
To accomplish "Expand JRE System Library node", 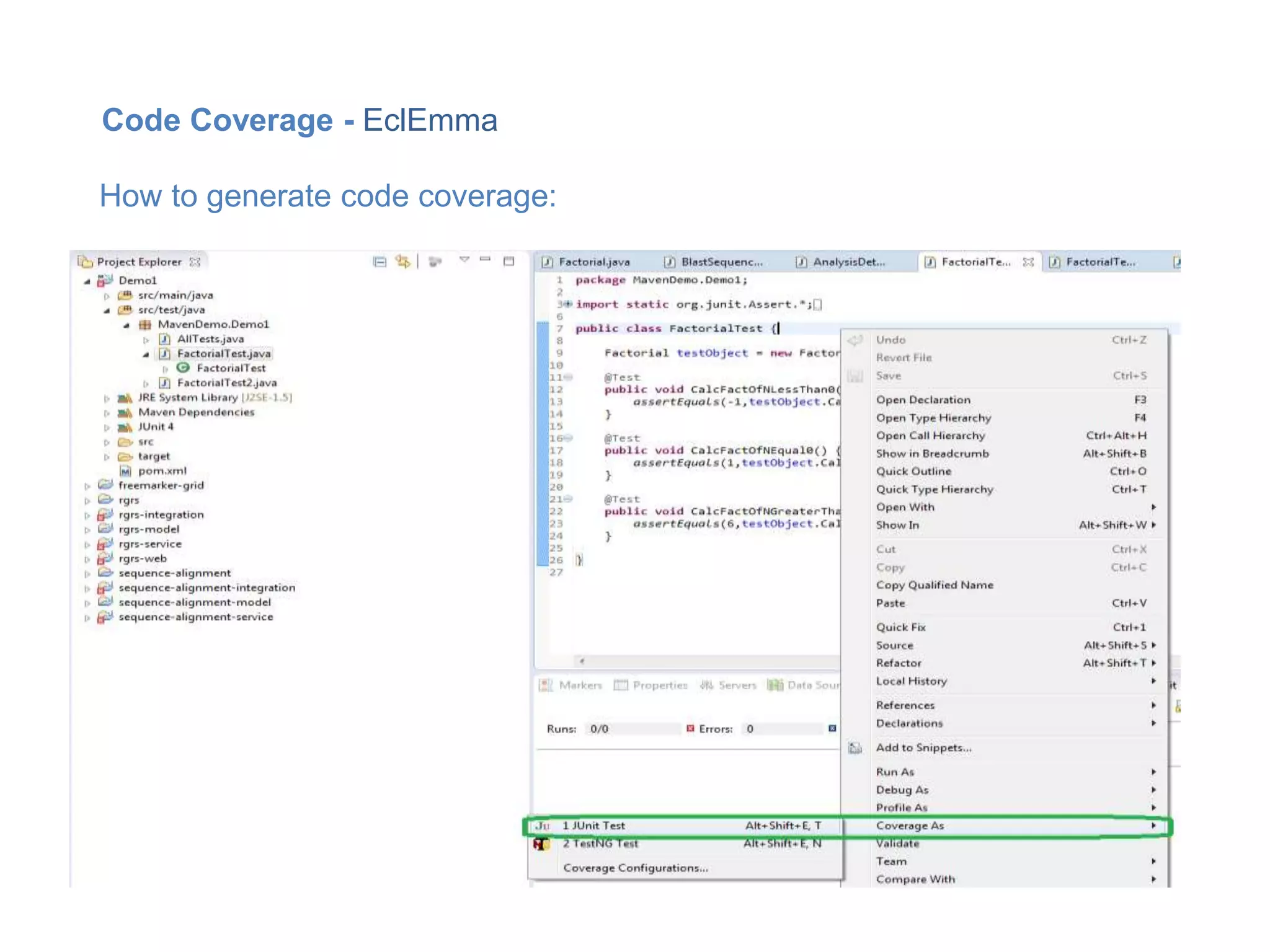I will 107,399.
